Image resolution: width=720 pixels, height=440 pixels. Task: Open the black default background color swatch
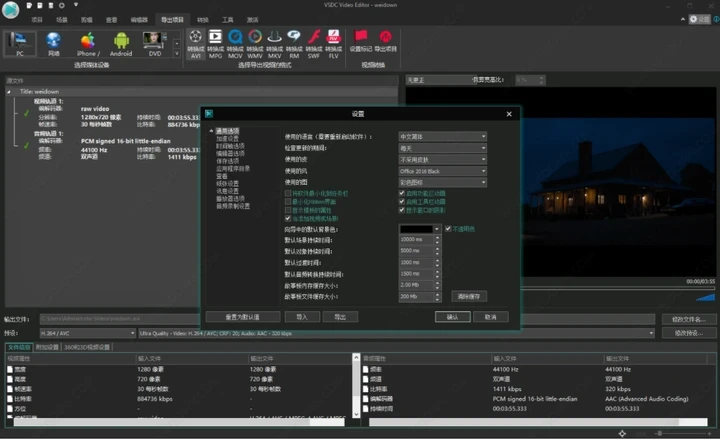[x=420, y=229]
